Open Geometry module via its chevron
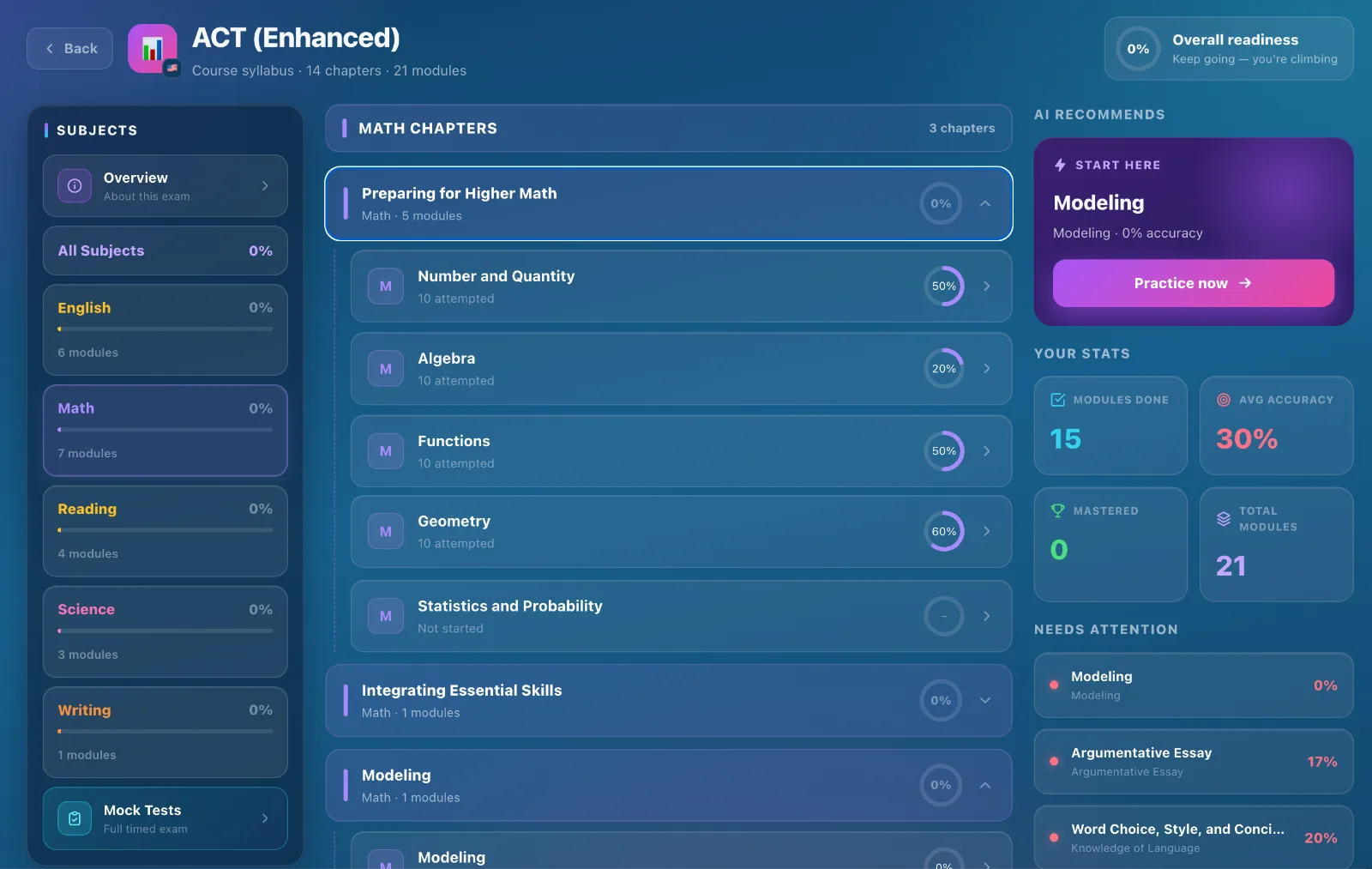This screenshot has height=869, width=1372. pos(987,532)
